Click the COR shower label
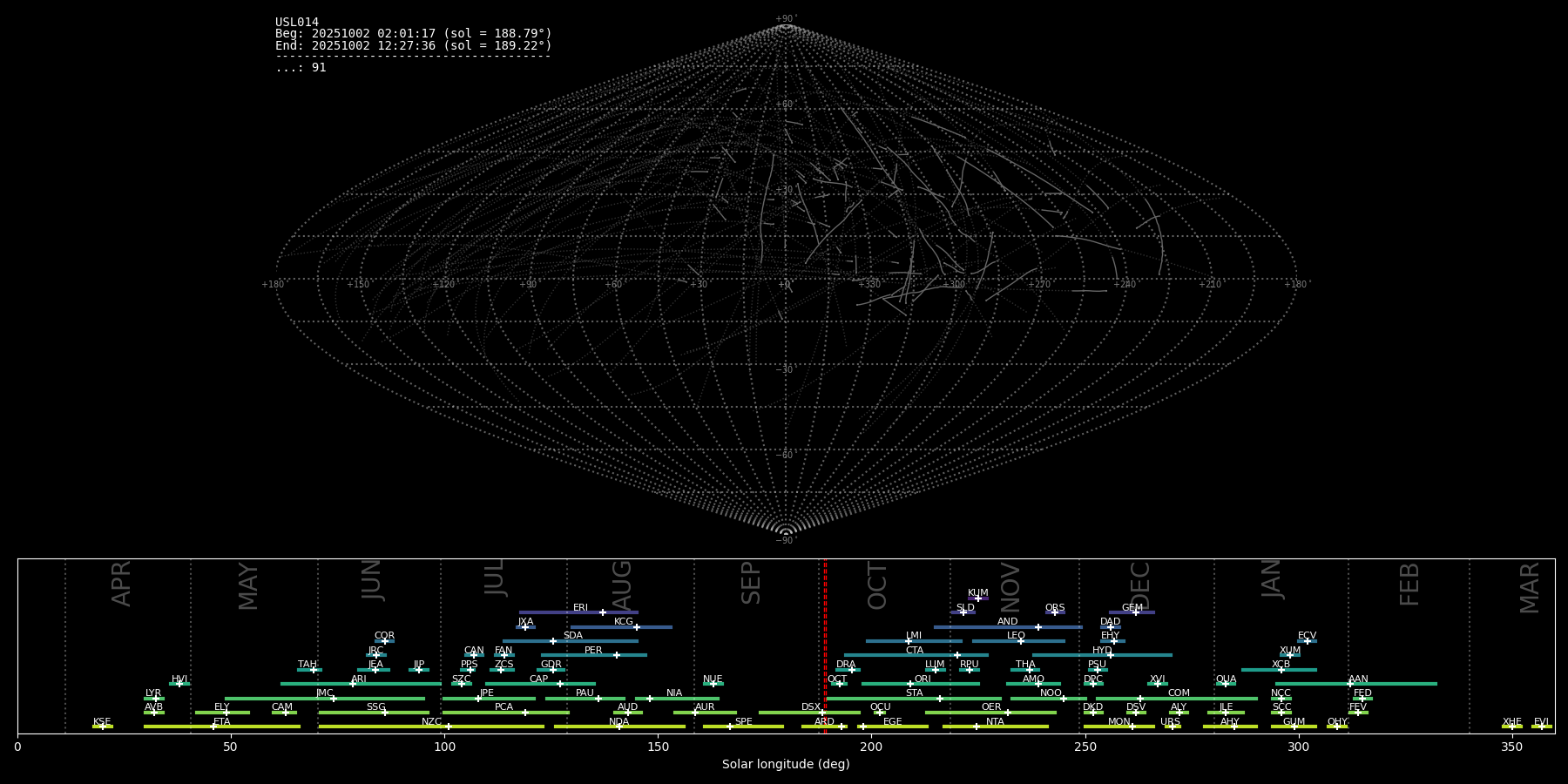 (384, 636)
